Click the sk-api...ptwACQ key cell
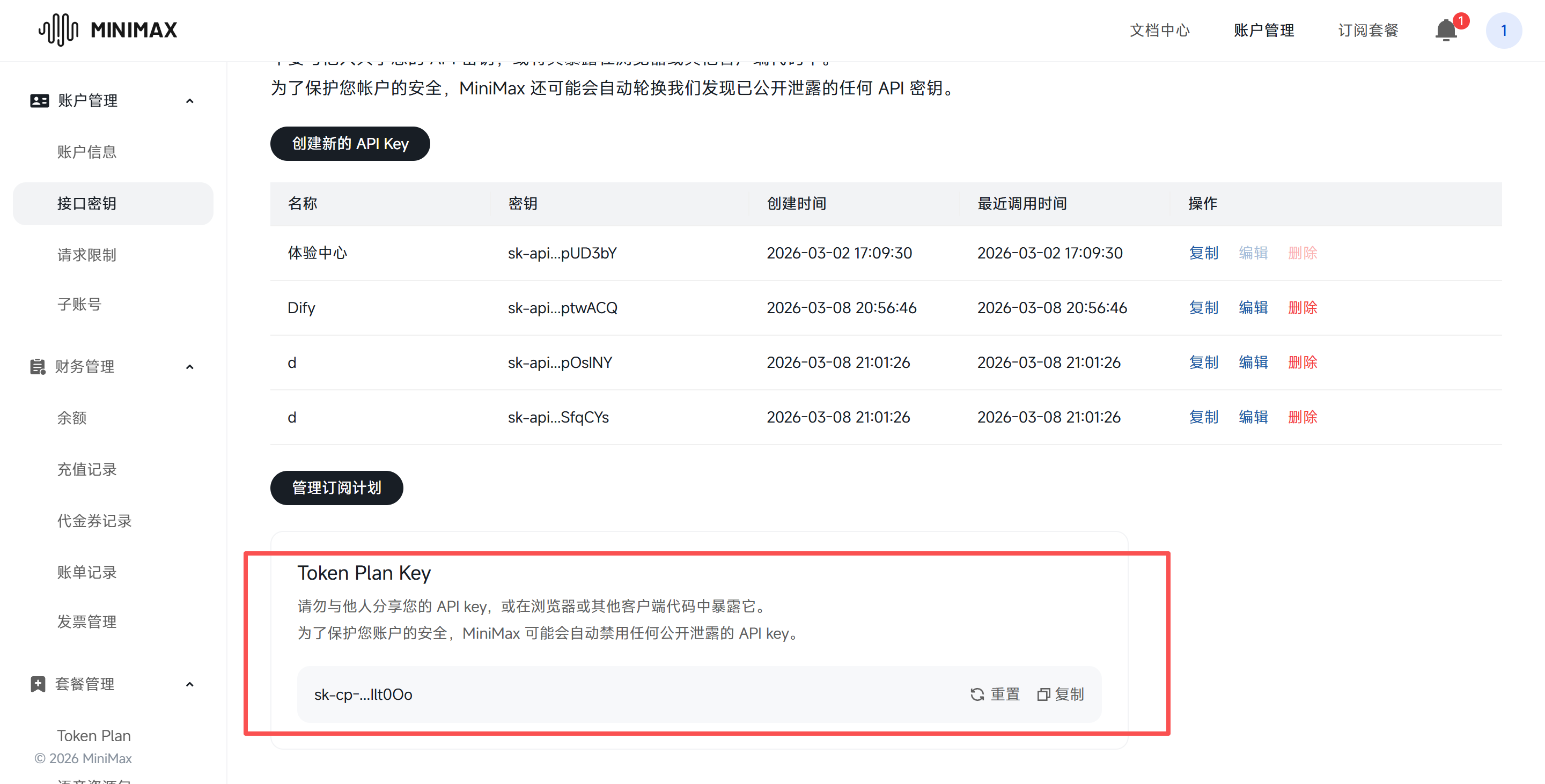 (563, 307)
